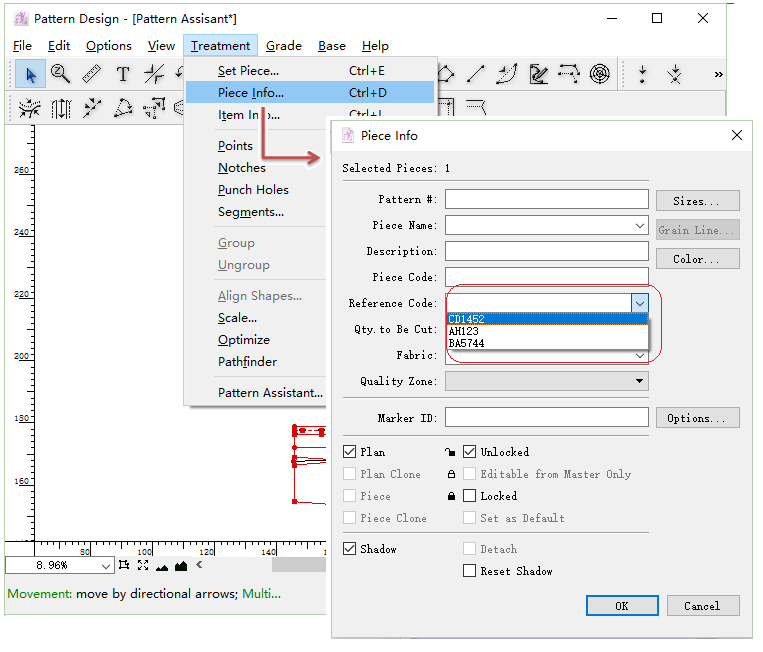Image resolution: width=763 pixels, height=652 pixels.
Task: Open the Quality Zone dropdown
Action: (639, 381)
